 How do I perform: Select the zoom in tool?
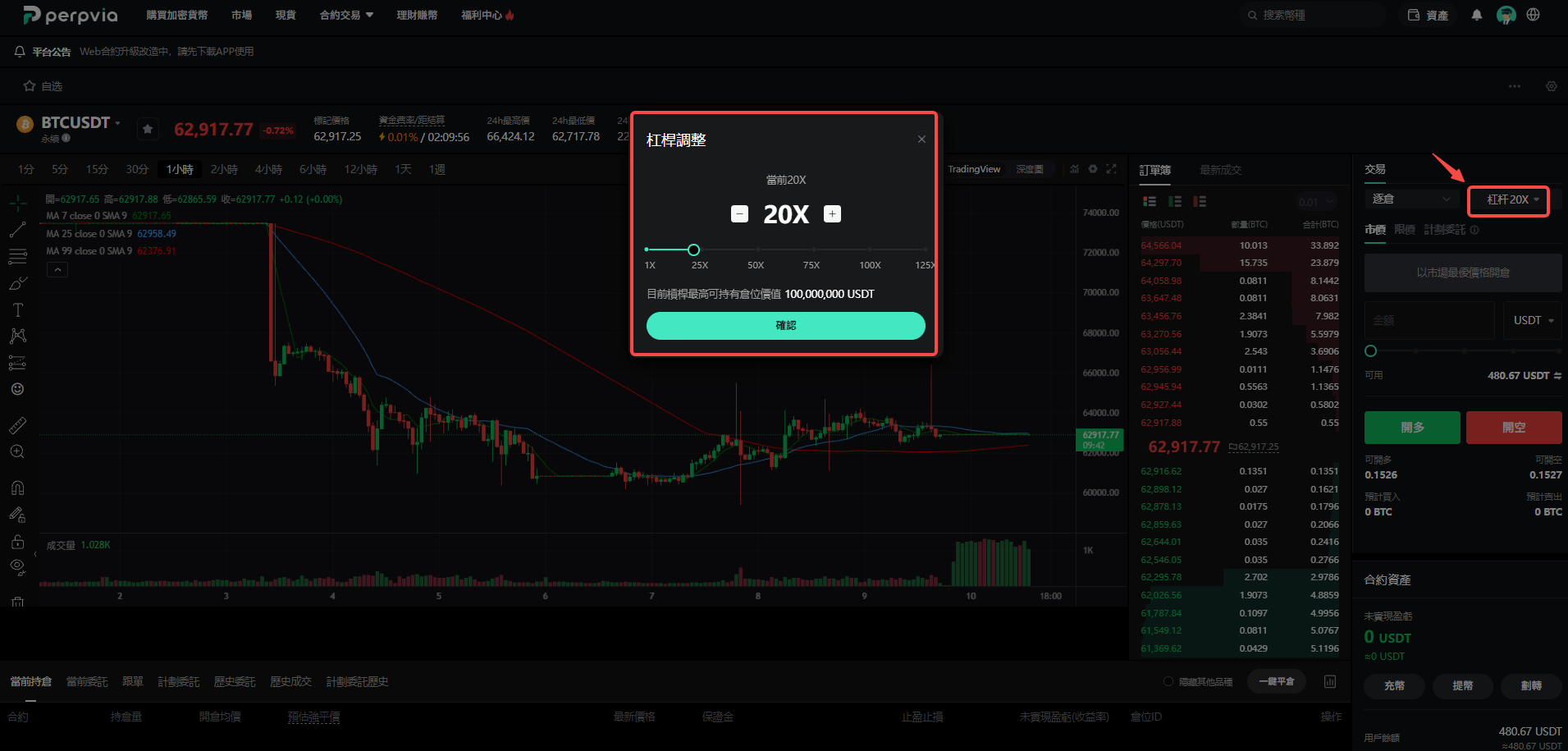[x=17, y=451]
